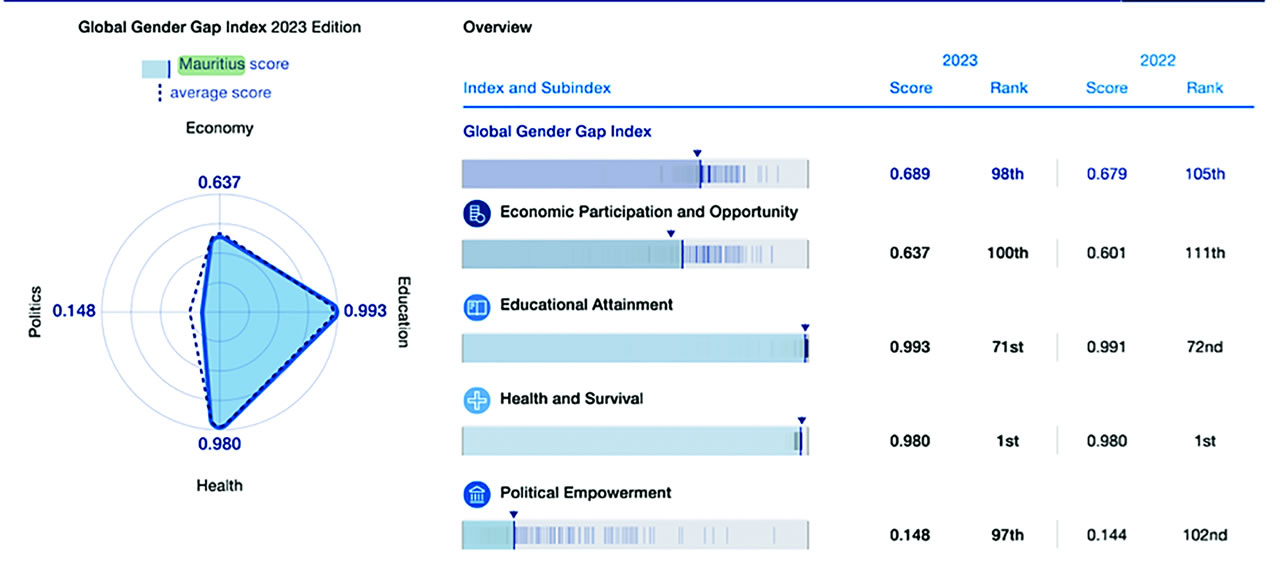Click the 98th rank for 2023

(x=1008, y=174)
